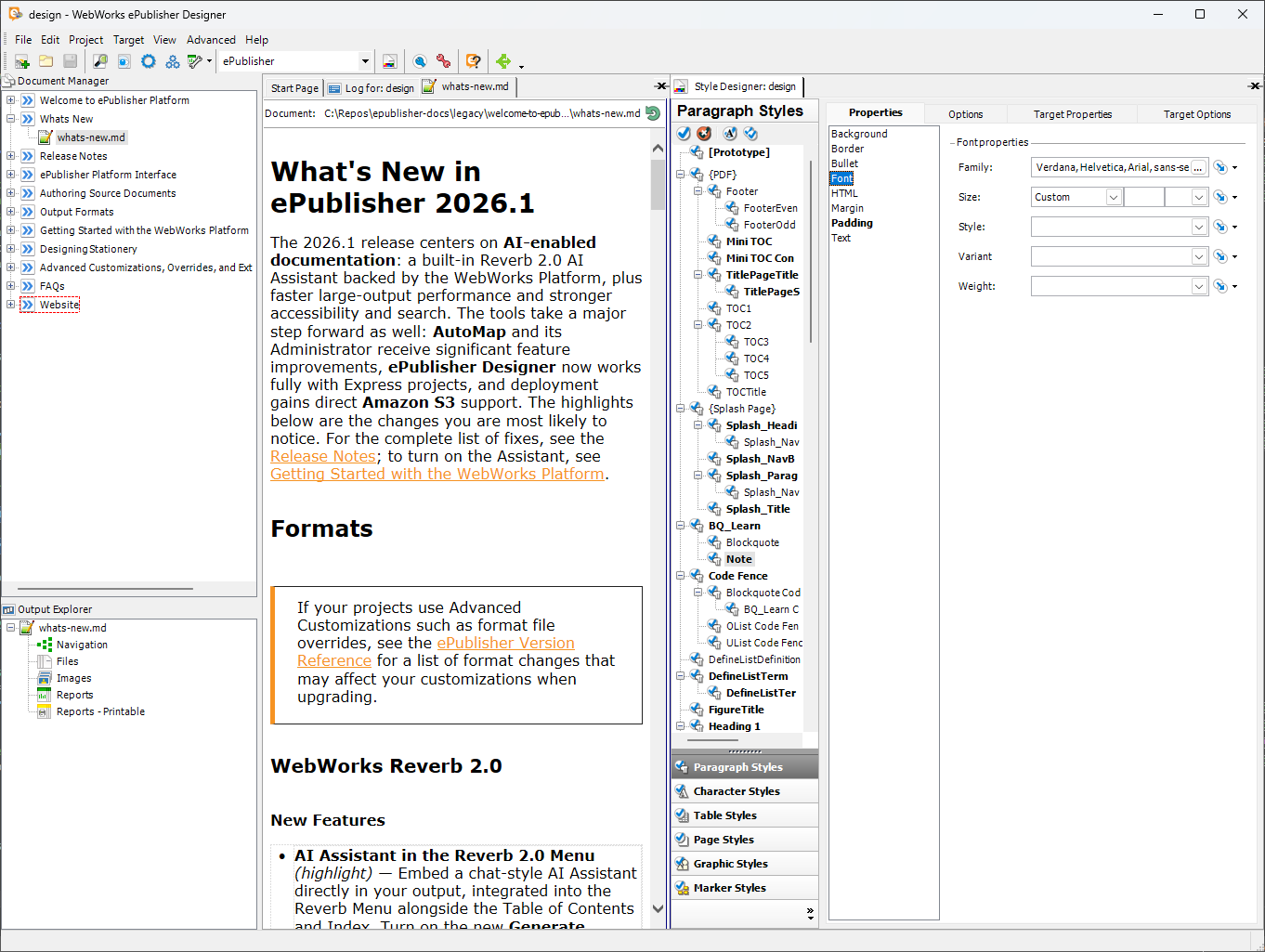This screenshot has height=952, width=1265.
Task: Open Reports - Printable in Output Explorer
Action: click(x=100, y=711)
